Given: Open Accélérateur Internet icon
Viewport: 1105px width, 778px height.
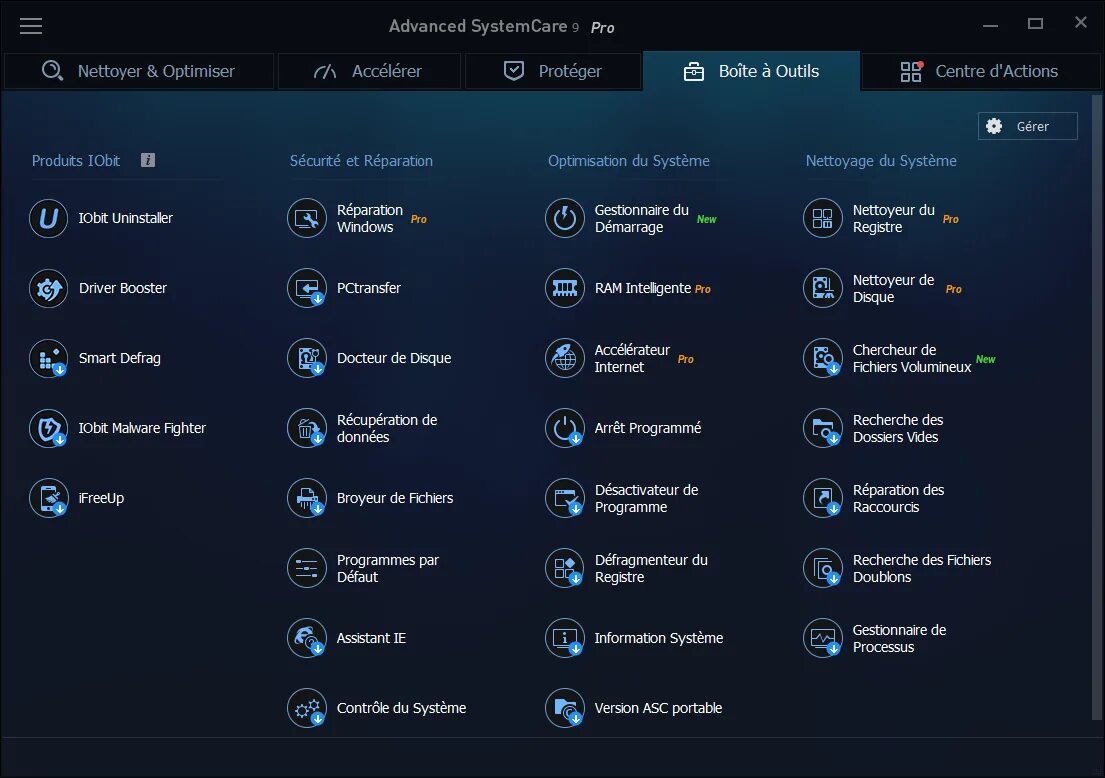Looking at the screenshot, I should pos(564,358).
